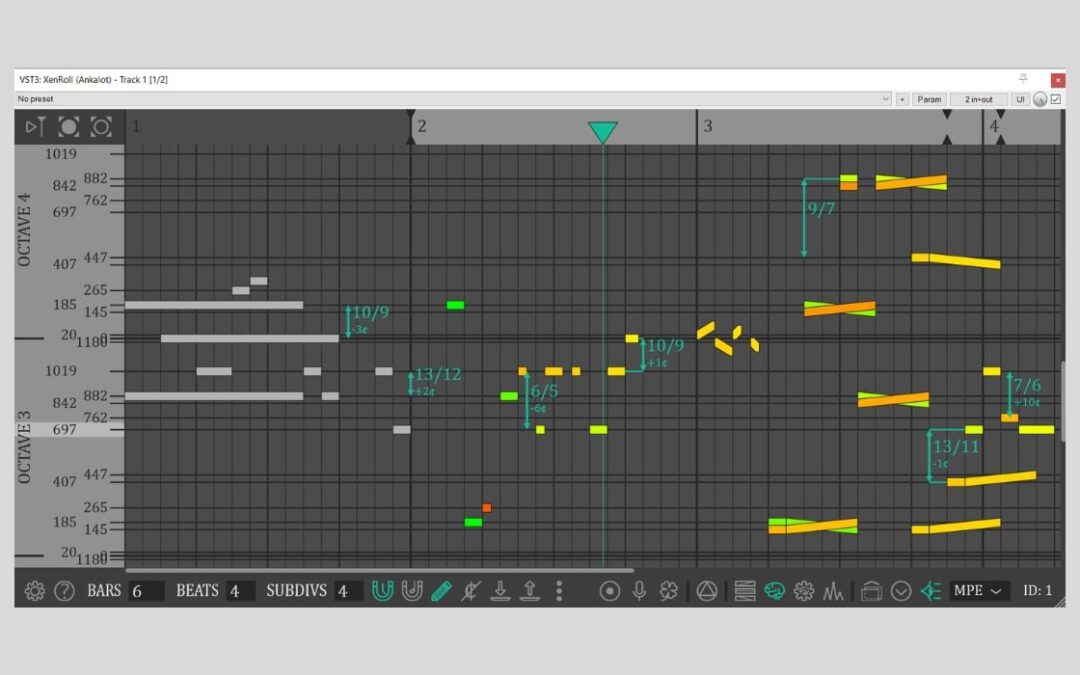Click the export upload arrow icon

coord(530,591)
